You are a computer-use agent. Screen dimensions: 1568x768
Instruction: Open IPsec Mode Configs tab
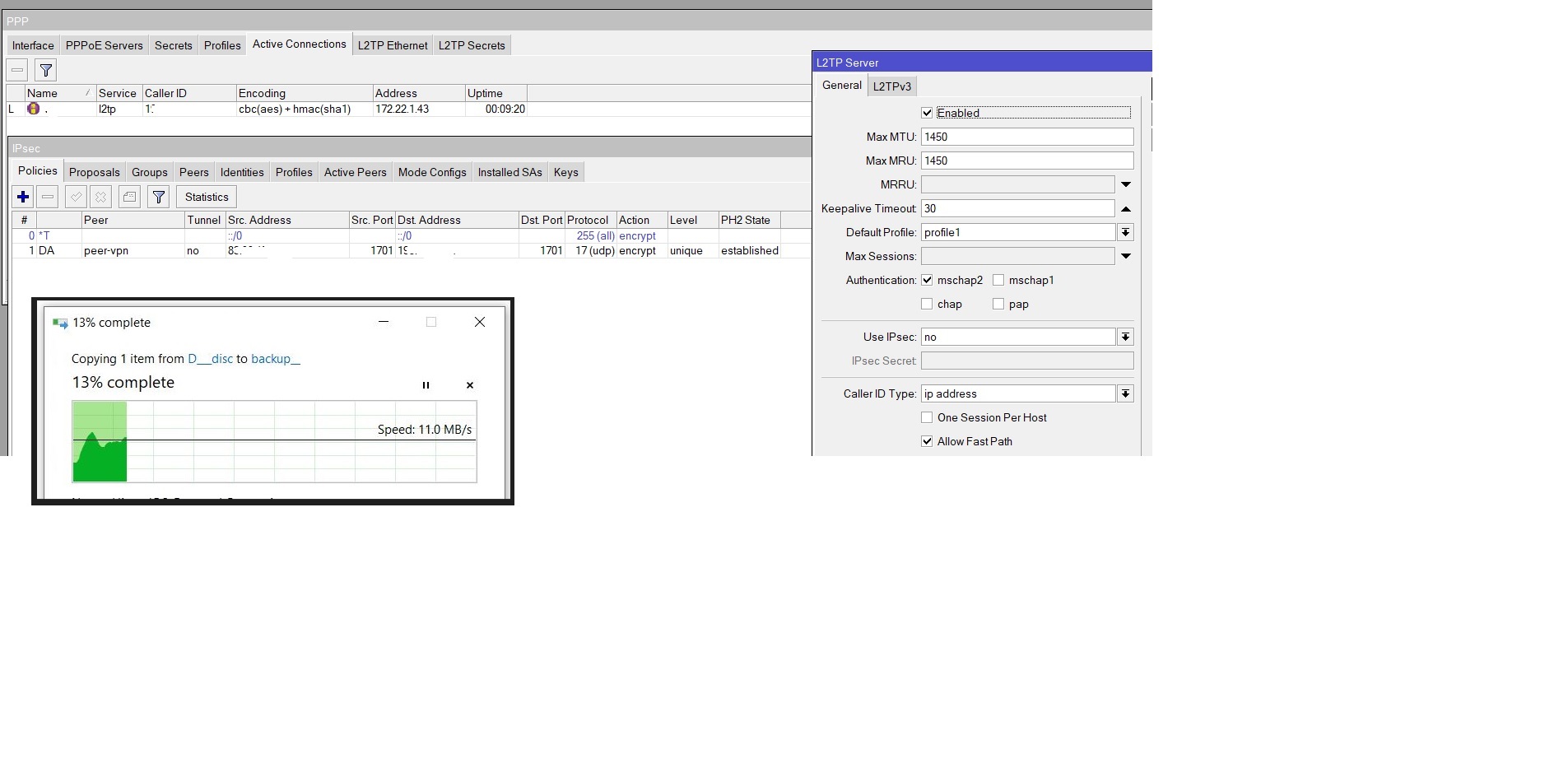click(432, 172)
